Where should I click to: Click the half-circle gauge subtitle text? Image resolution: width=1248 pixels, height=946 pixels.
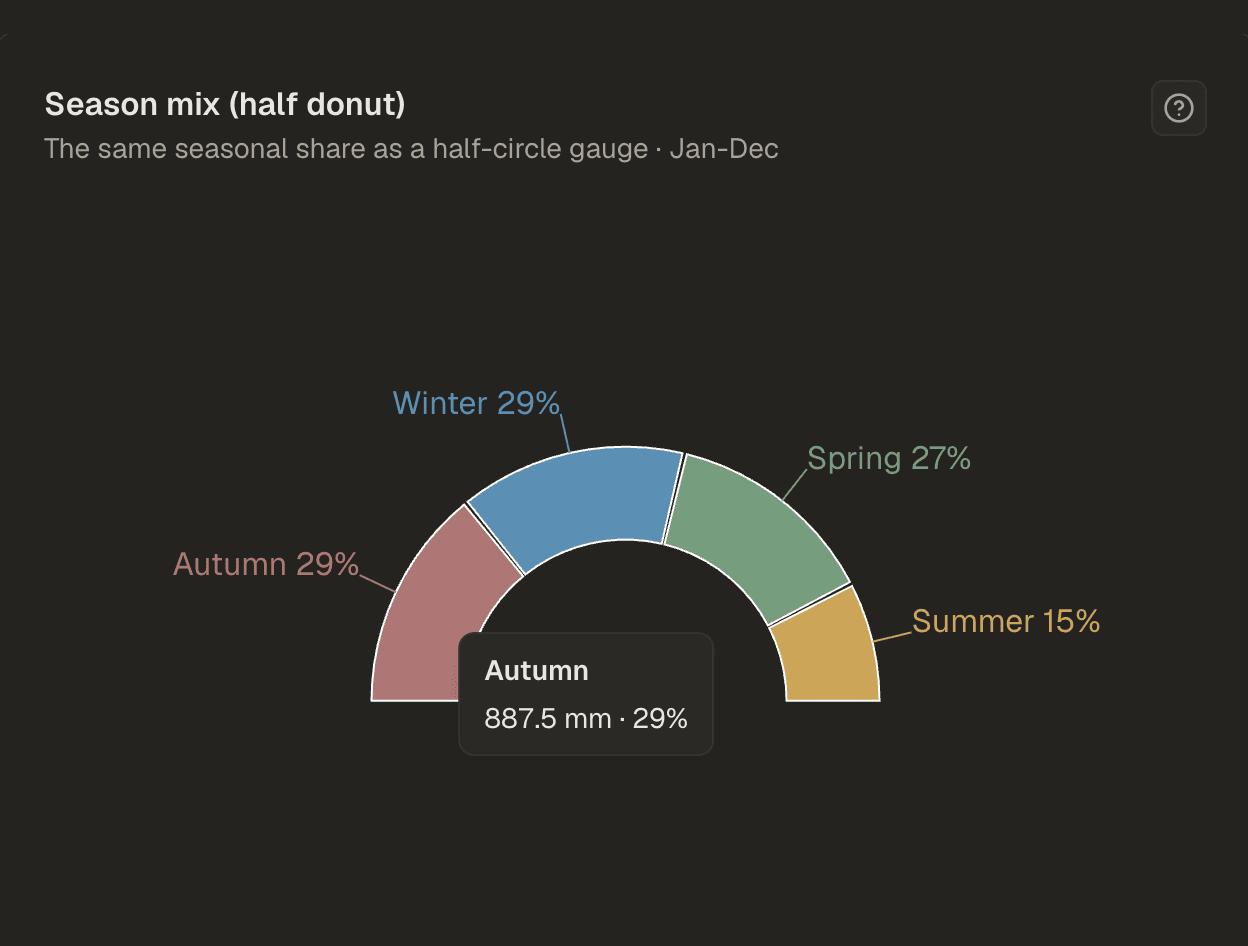(x=345, y=149)
